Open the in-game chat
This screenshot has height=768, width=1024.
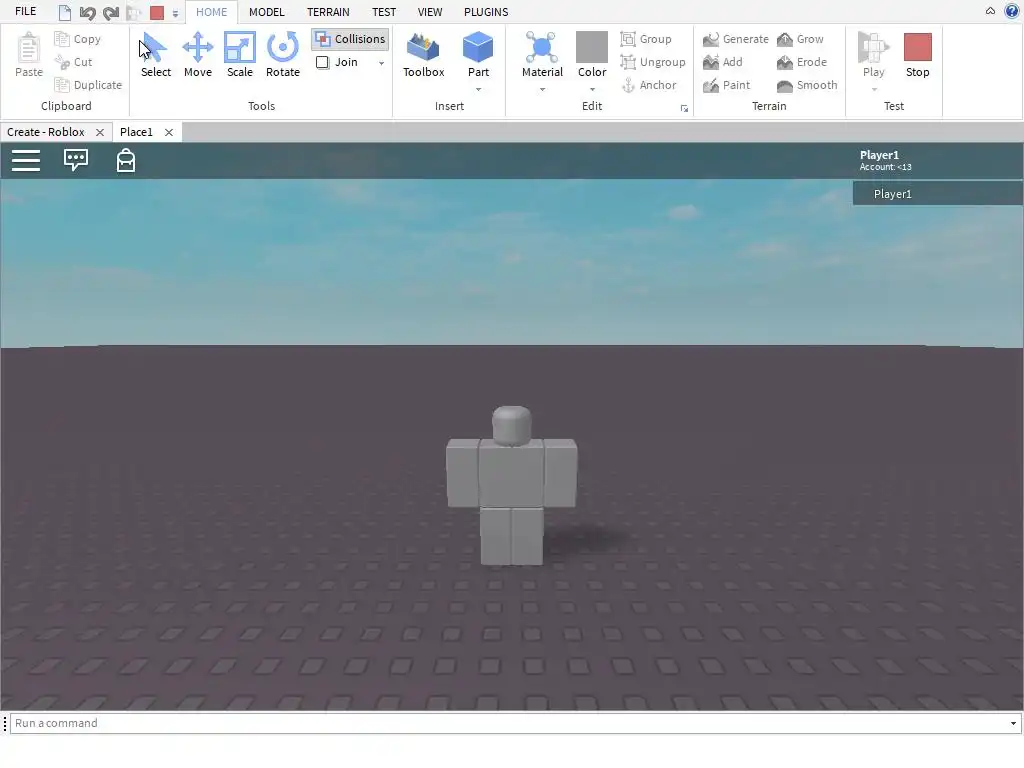click(x=76, y=160)
